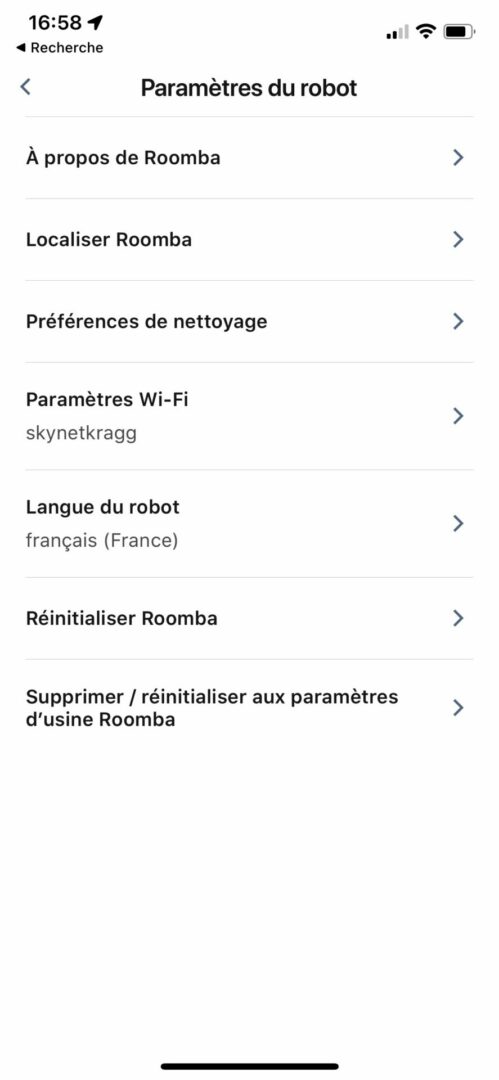Tap chevron beside Langue du robot
The height and width of the screenshot is (1080, 499).
(458, 523)
